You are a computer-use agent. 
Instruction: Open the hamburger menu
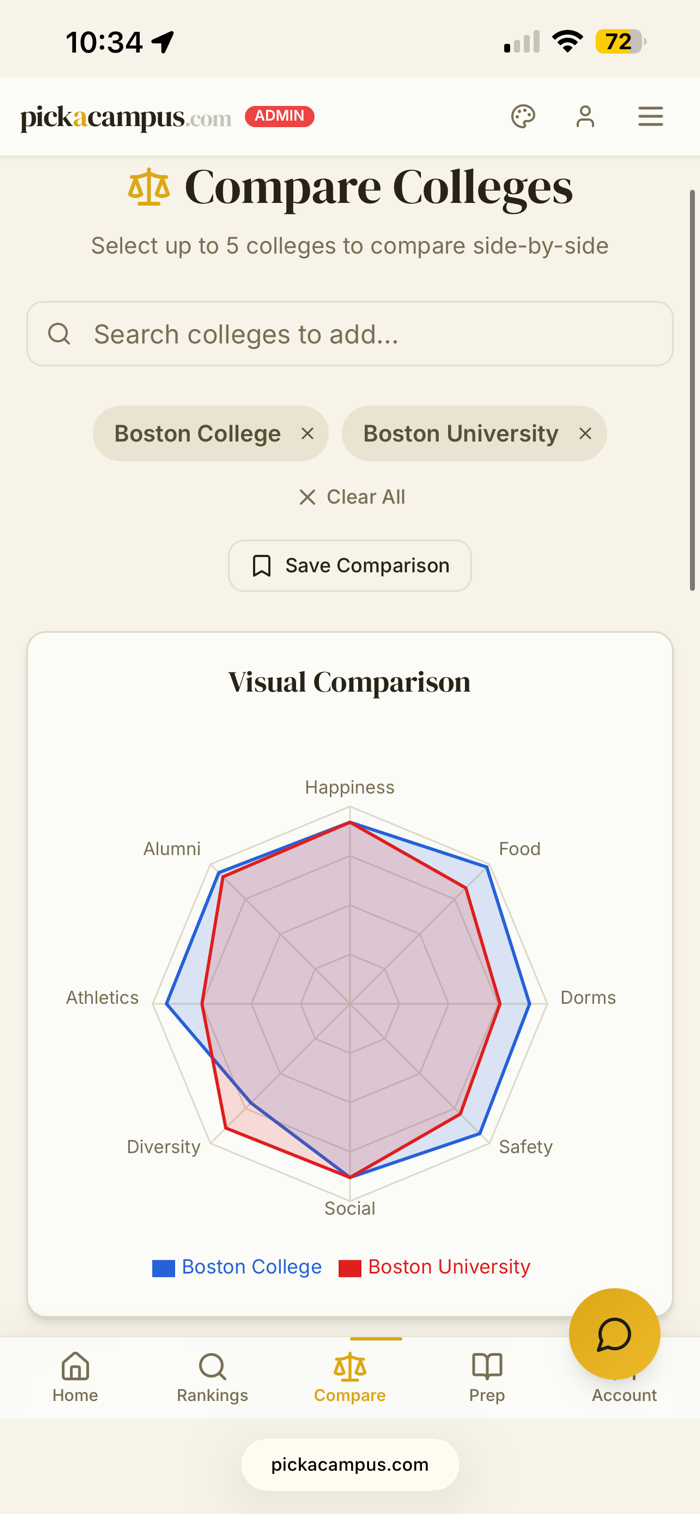(651, 117)
